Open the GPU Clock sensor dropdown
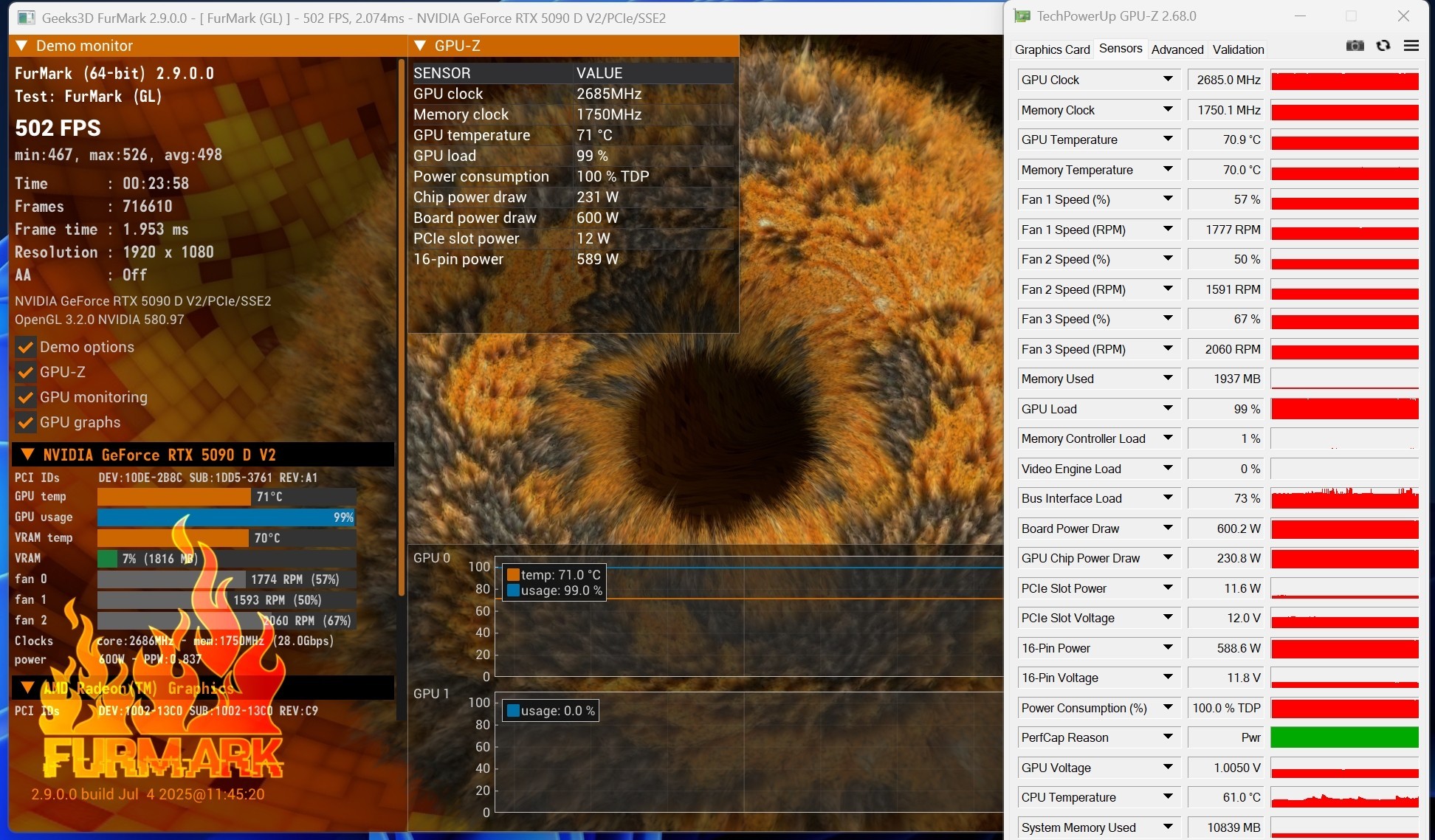 [1167, 79]
